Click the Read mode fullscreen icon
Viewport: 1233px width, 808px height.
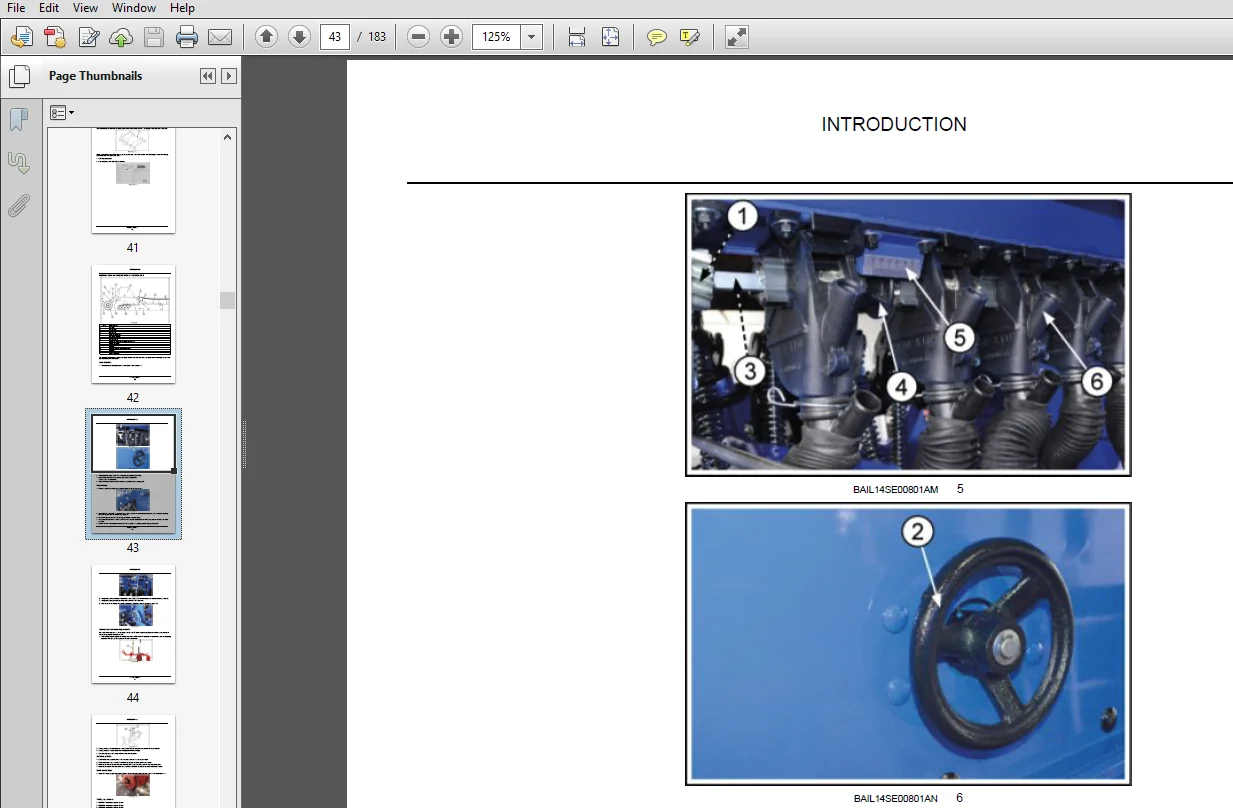(736, 37)
